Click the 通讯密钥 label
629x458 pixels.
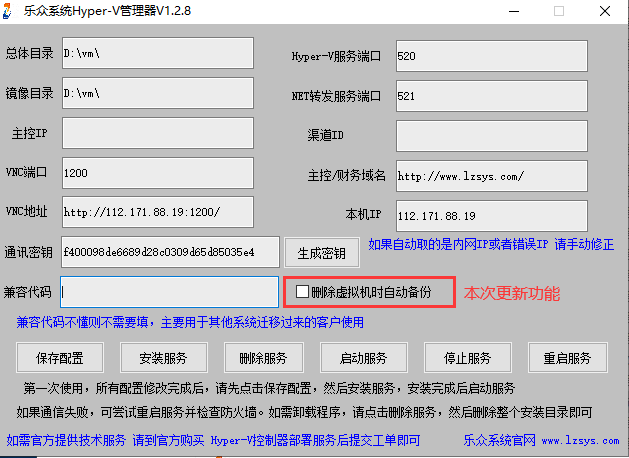coord(28,252)
